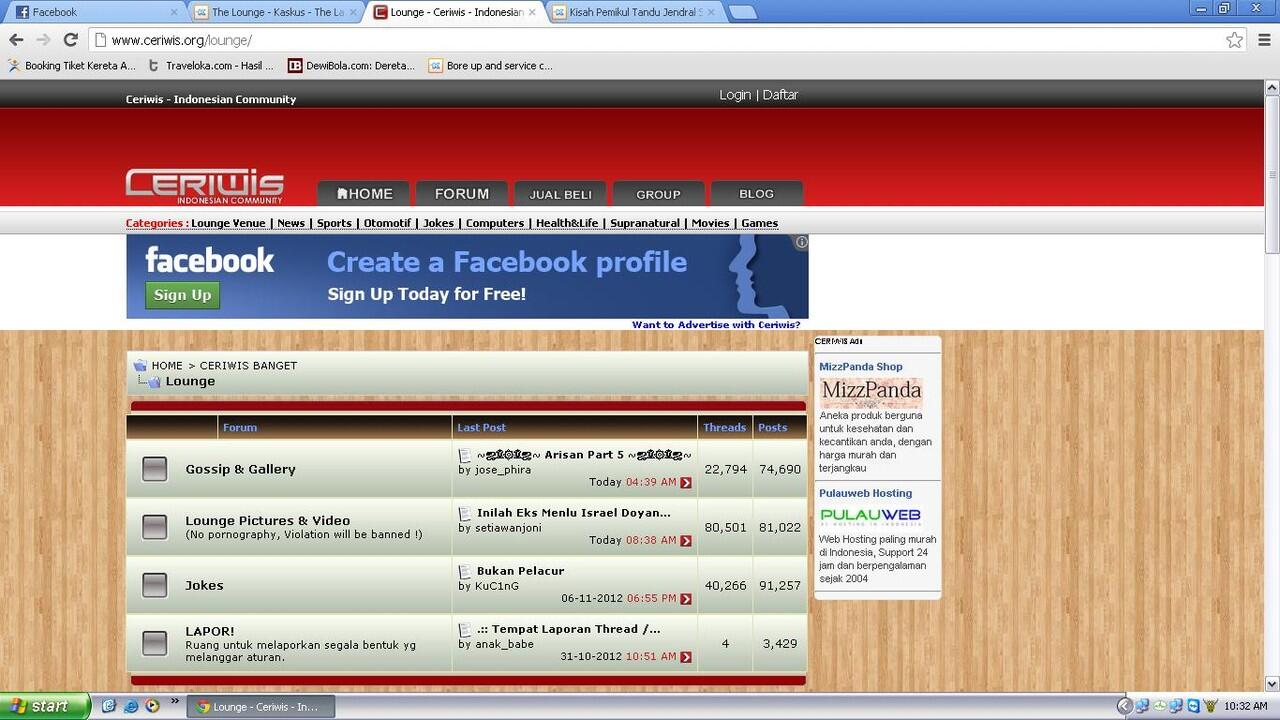Open the Supranatural category link
The image size is (1280, 720).
[x=645, y=223]
